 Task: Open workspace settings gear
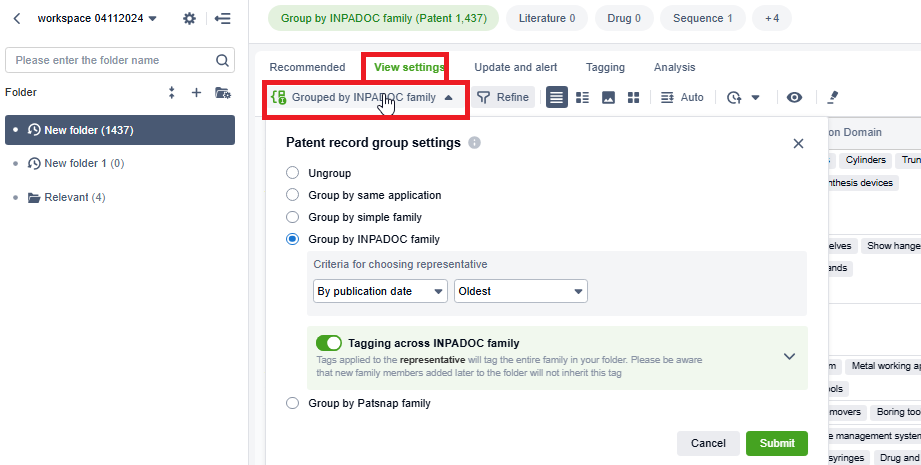pyautogui.click(x=190, y=18)
